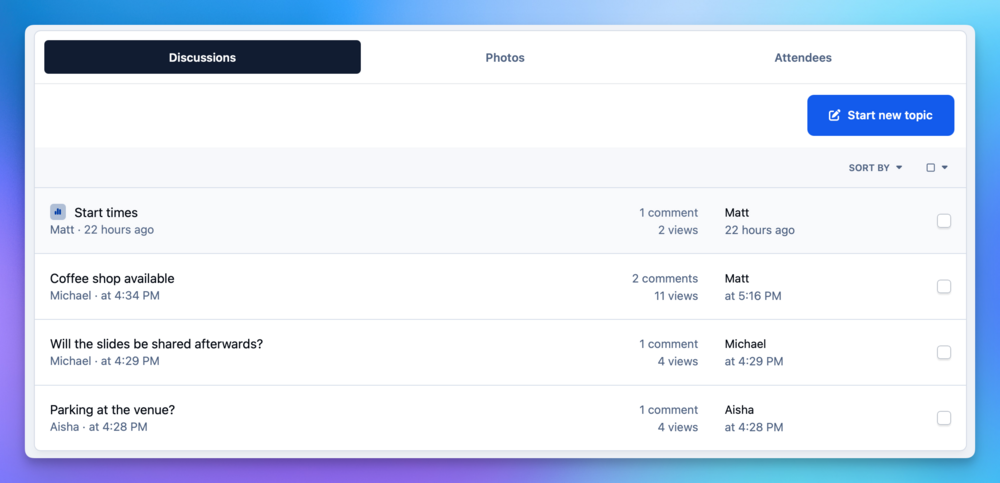The width and height of the screenshot is (1000, 483).
Task: Open the Parking at the venue? topic
Action: point(112,410)
